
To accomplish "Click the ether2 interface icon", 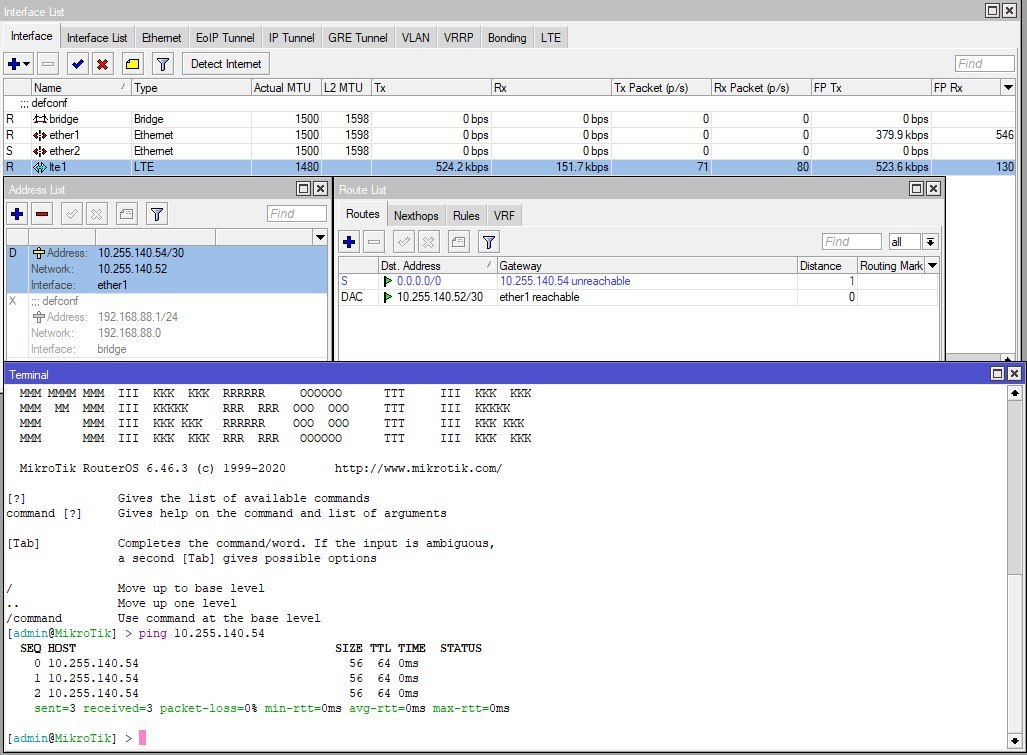I will click(40, 151).
